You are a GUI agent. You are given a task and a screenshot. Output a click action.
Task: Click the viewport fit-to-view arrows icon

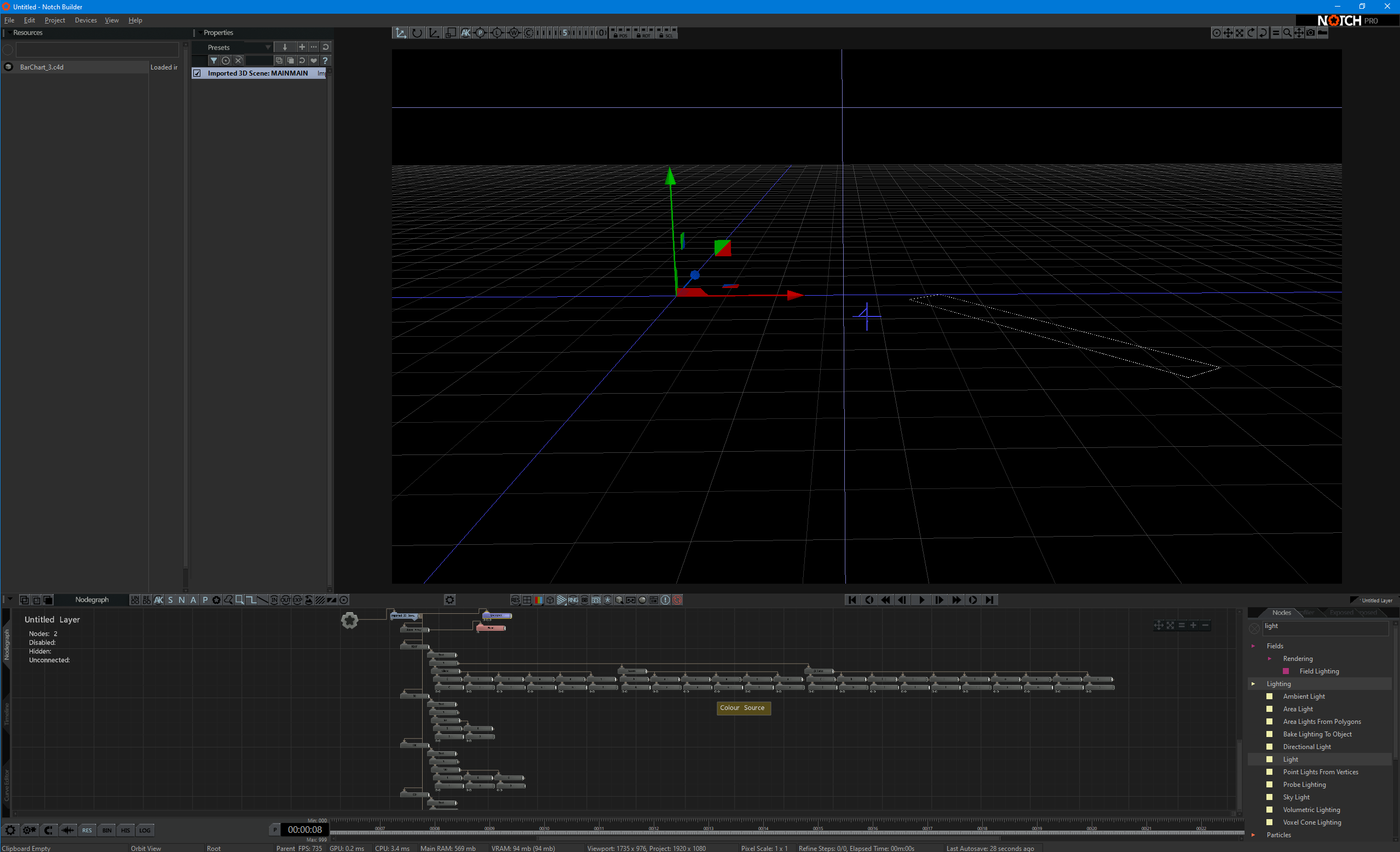1240,33
